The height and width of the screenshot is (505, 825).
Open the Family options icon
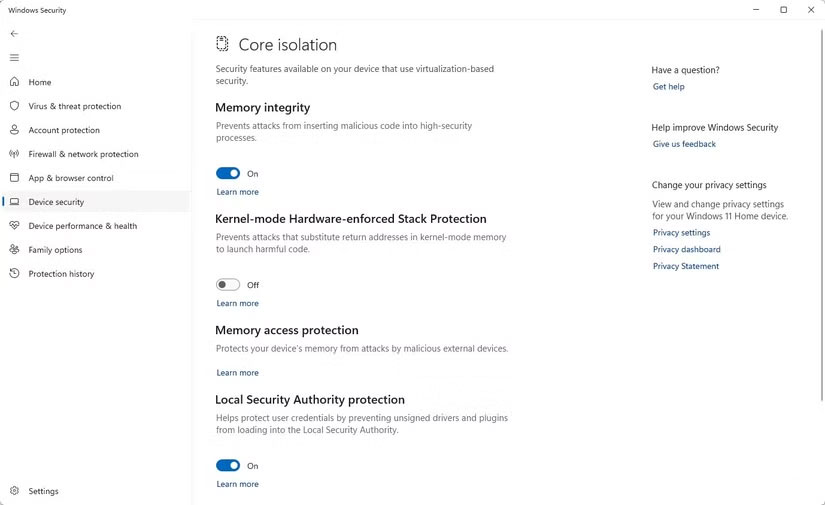click(x=14, y=250)
